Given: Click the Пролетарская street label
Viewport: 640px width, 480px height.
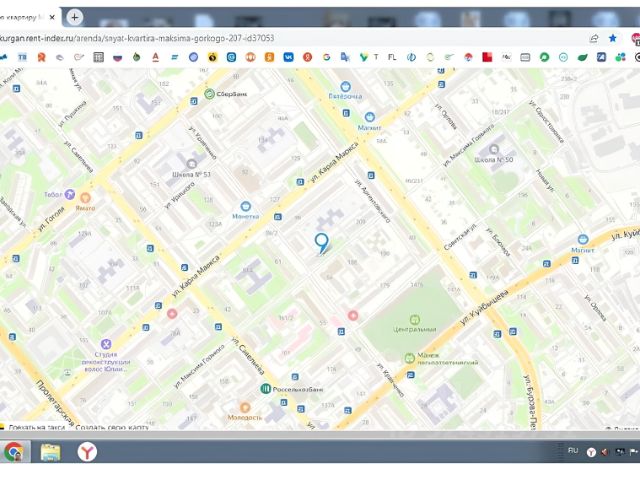Looking at the screenshot, I should (x=57, y=403).
